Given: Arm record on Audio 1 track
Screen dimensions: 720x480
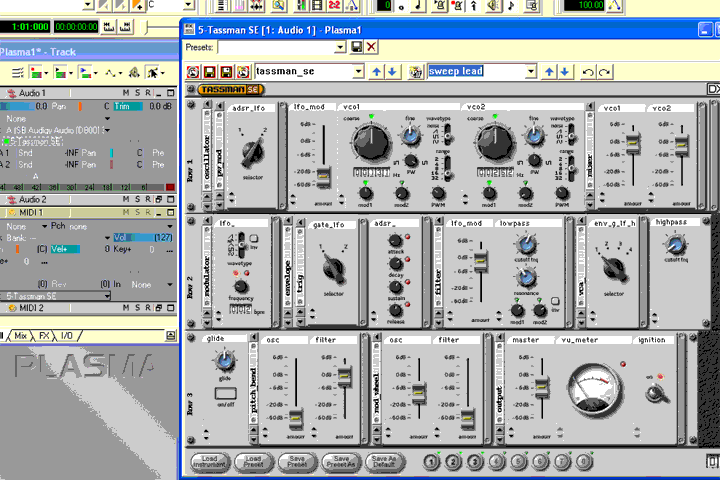Looking at the screenshot, I should tap(148, 93).
